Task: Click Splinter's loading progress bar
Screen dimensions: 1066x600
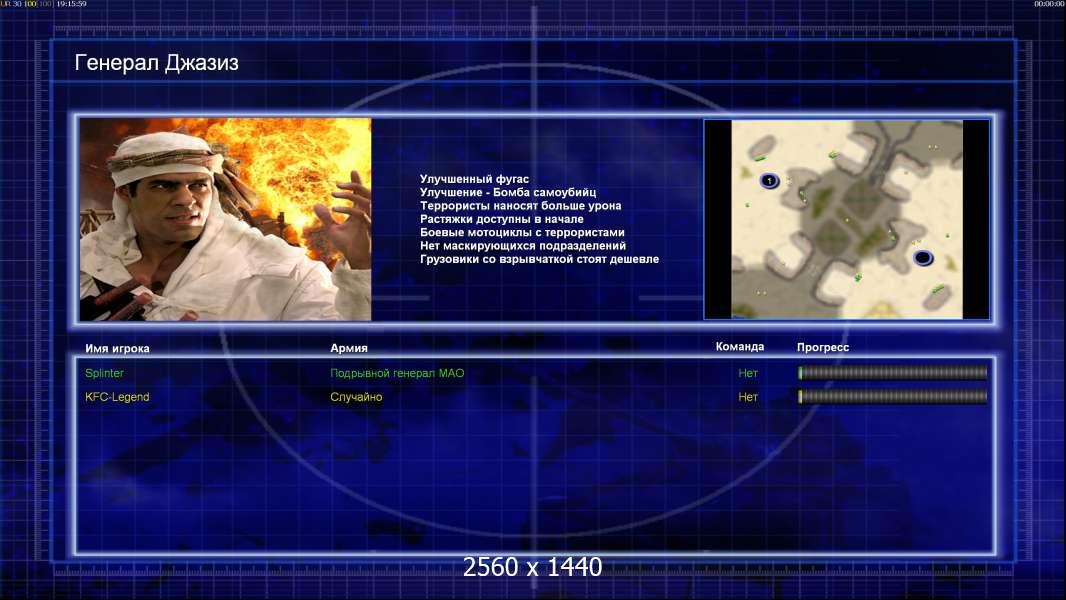Action: (893, 372)
